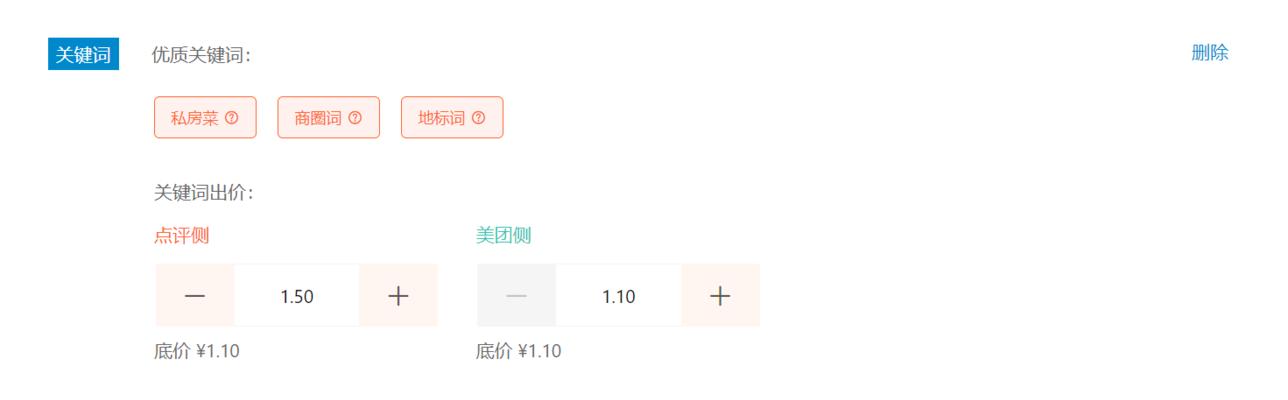
Task: Select the 地标词 keyword tag
Action: coord(452,118)
